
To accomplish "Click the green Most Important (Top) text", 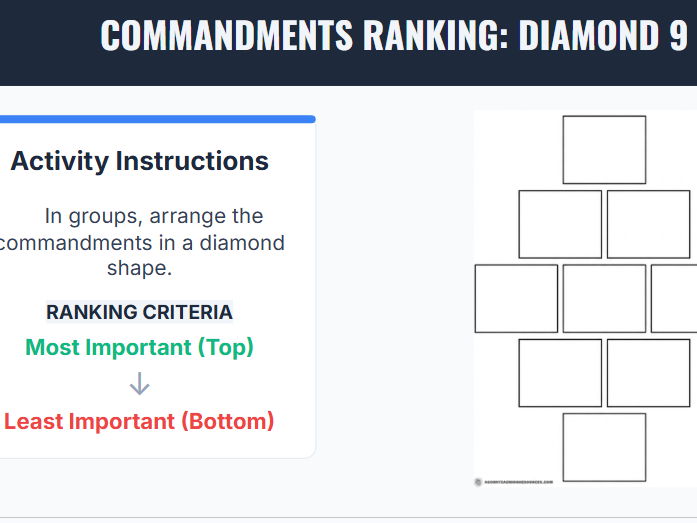I will 140,347.
